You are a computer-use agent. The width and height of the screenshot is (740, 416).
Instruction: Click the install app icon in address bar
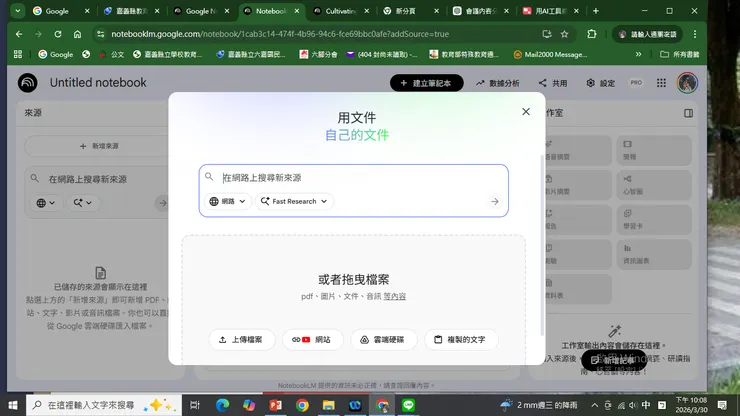coord(547,34)
